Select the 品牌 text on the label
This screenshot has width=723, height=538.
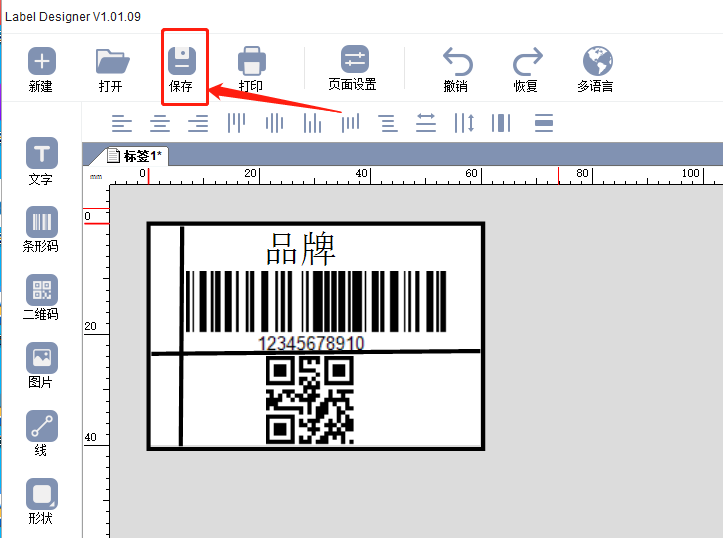tap(301, 249)
